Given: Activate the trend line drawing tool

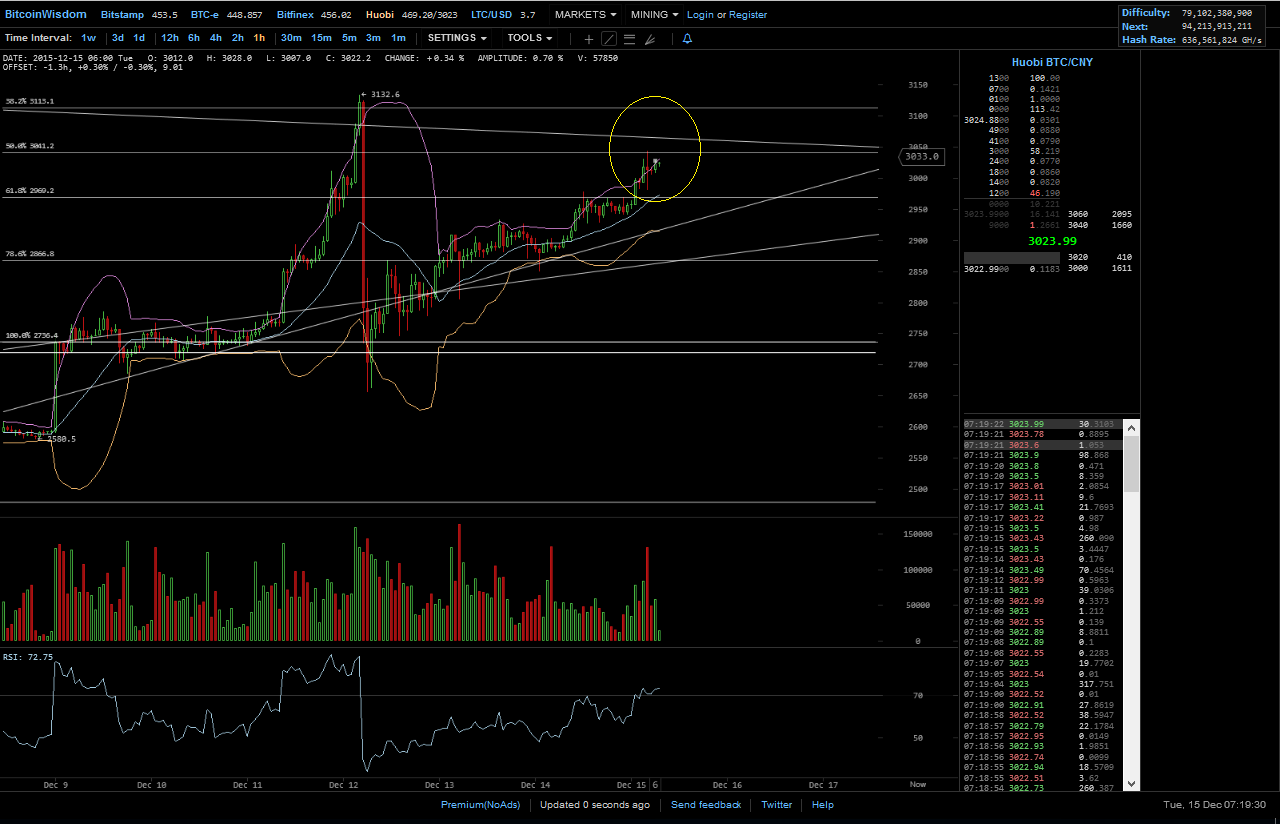Looking at the screenshot, I should coord(609,39).
